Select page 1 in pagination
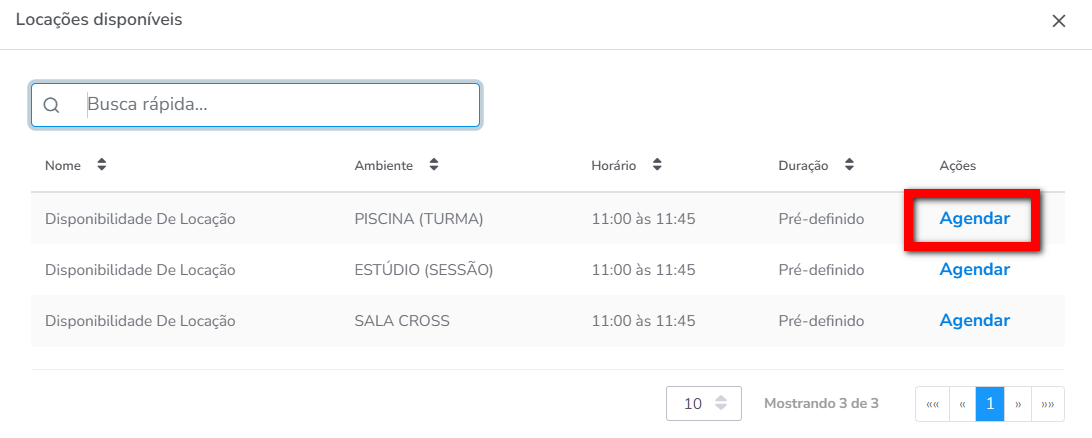This screenshot has height=438, width=1092. pyautogui.click(x=990, y=404)
